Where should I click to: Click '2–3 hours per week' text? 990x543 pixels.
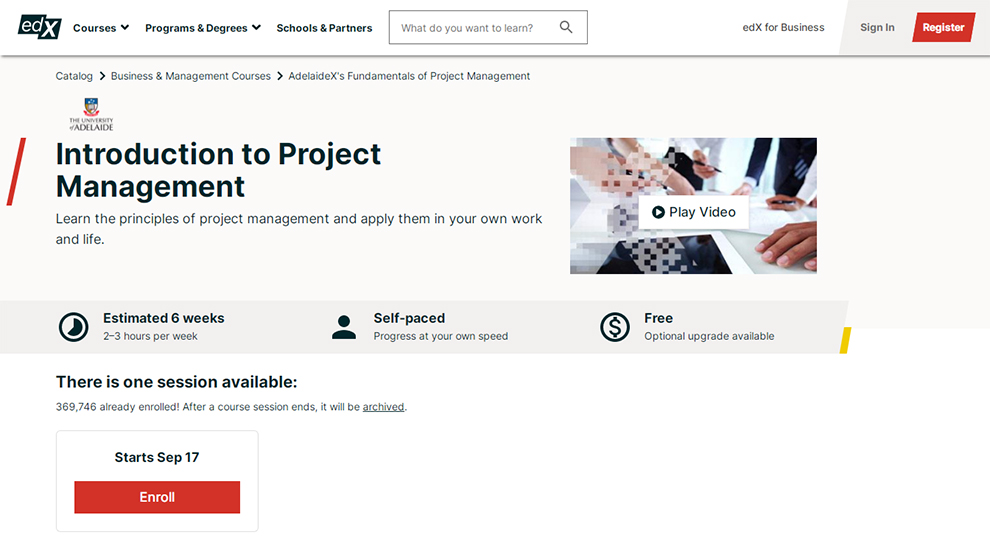150,336
